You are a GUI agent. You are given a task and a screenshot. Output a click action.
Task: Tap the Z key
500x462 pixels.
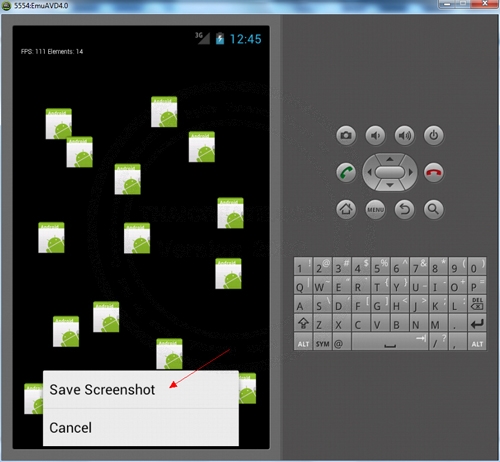(x=322, y=323)
